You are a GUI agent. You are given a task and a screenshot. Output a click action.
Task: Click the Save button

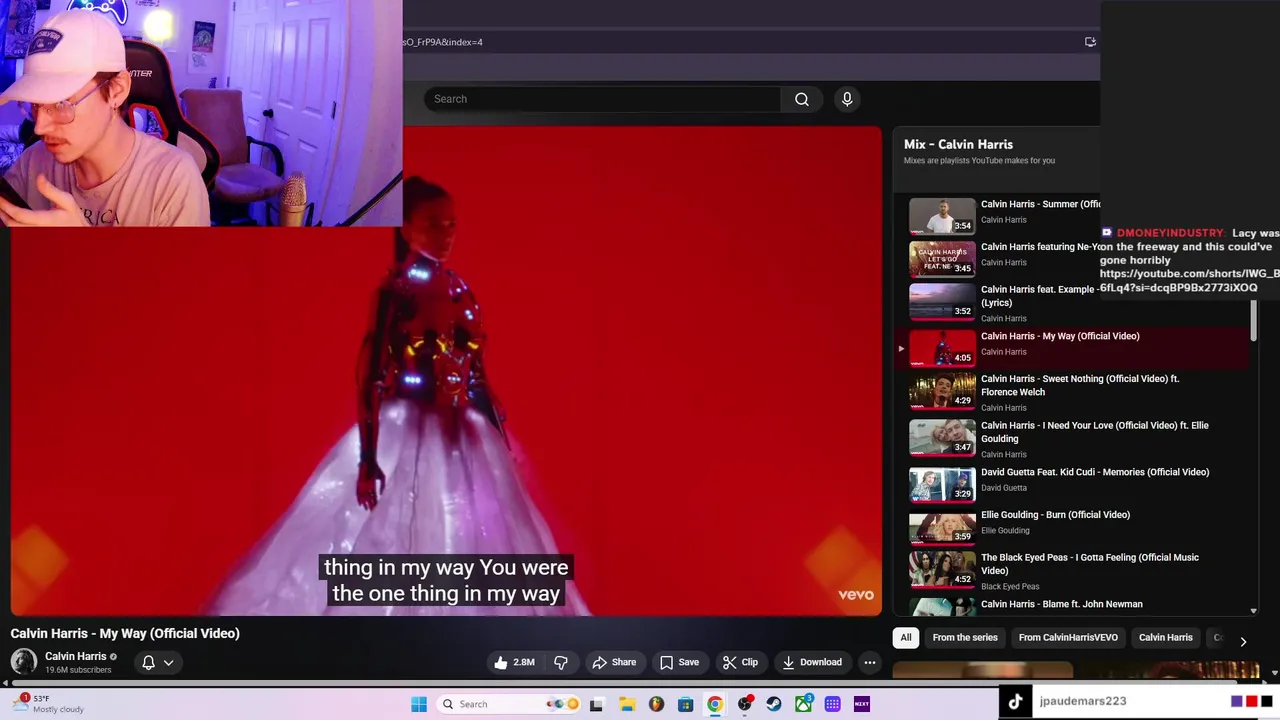(679, 662)
